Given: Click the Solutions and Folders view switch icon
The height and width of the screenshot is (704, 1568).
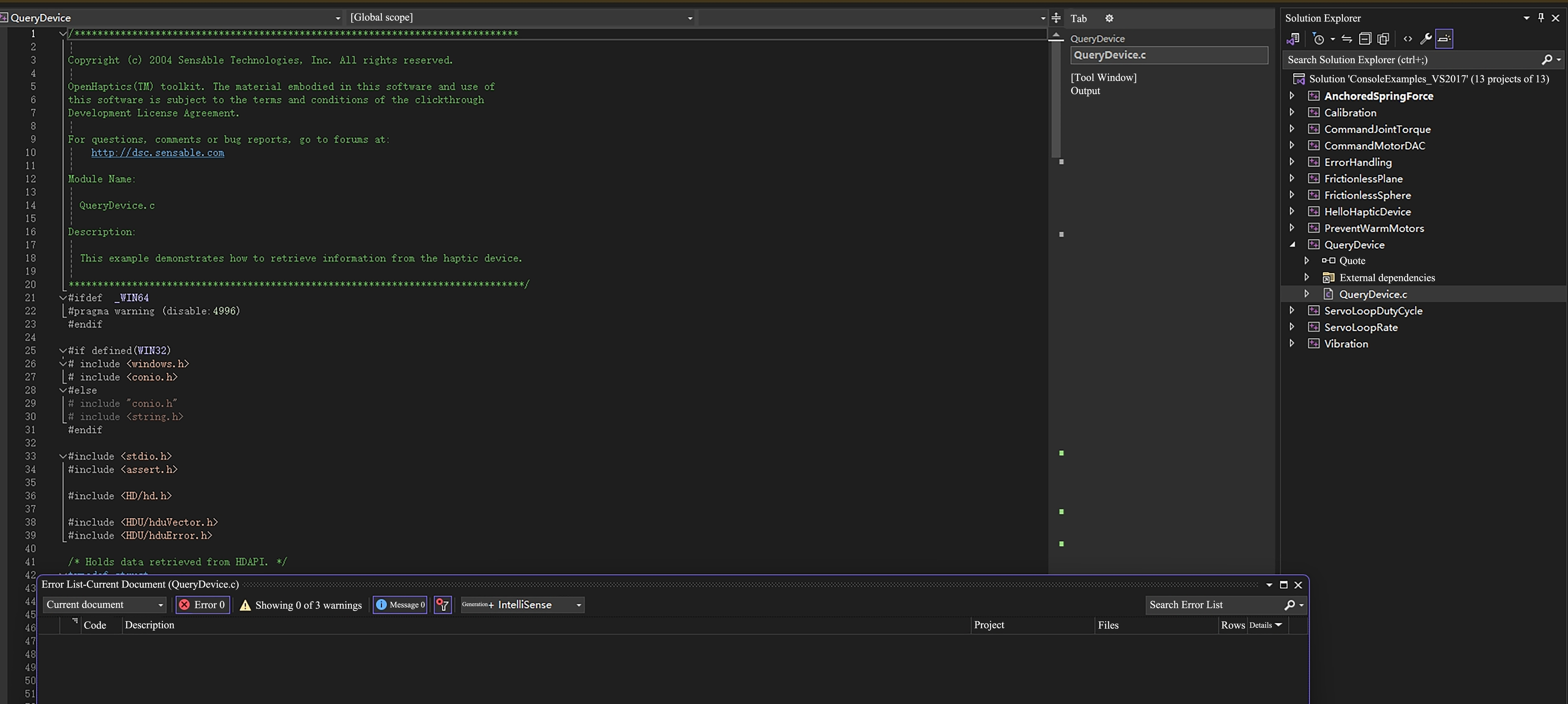Looking at the screenshot, I should point(1293,39).
